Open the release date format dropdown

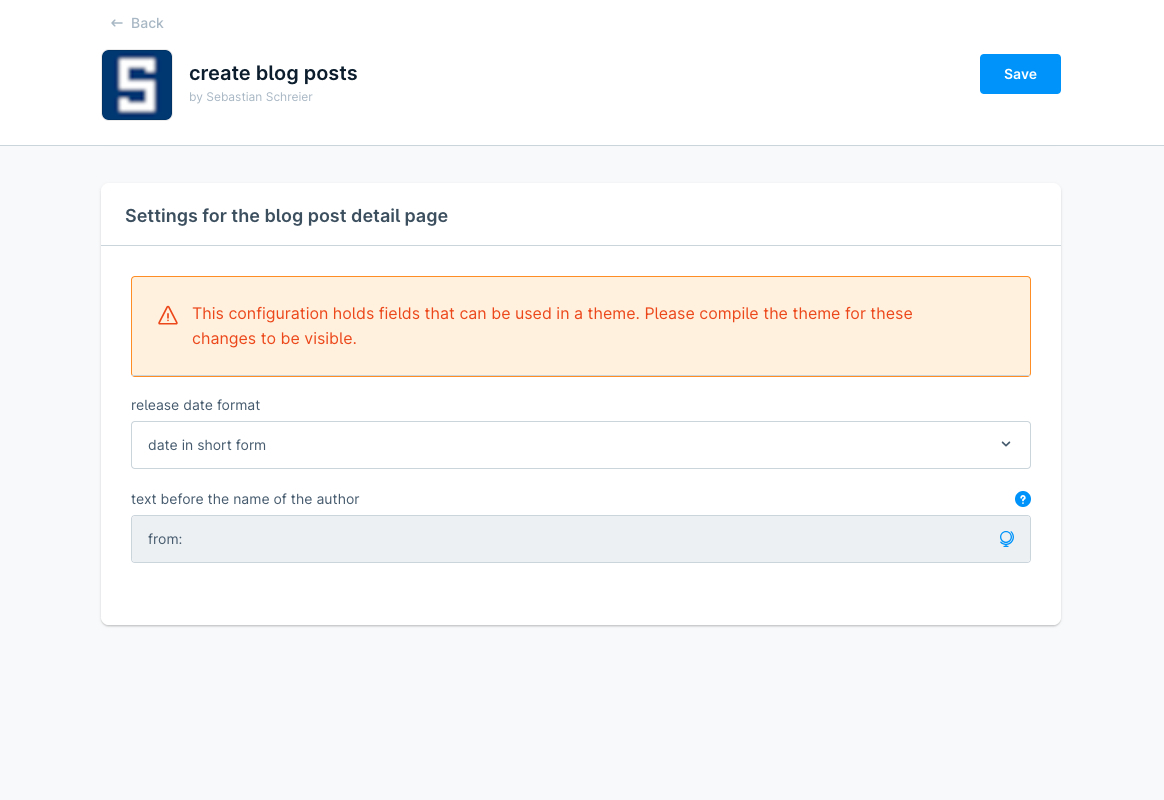tap(580, 445)
